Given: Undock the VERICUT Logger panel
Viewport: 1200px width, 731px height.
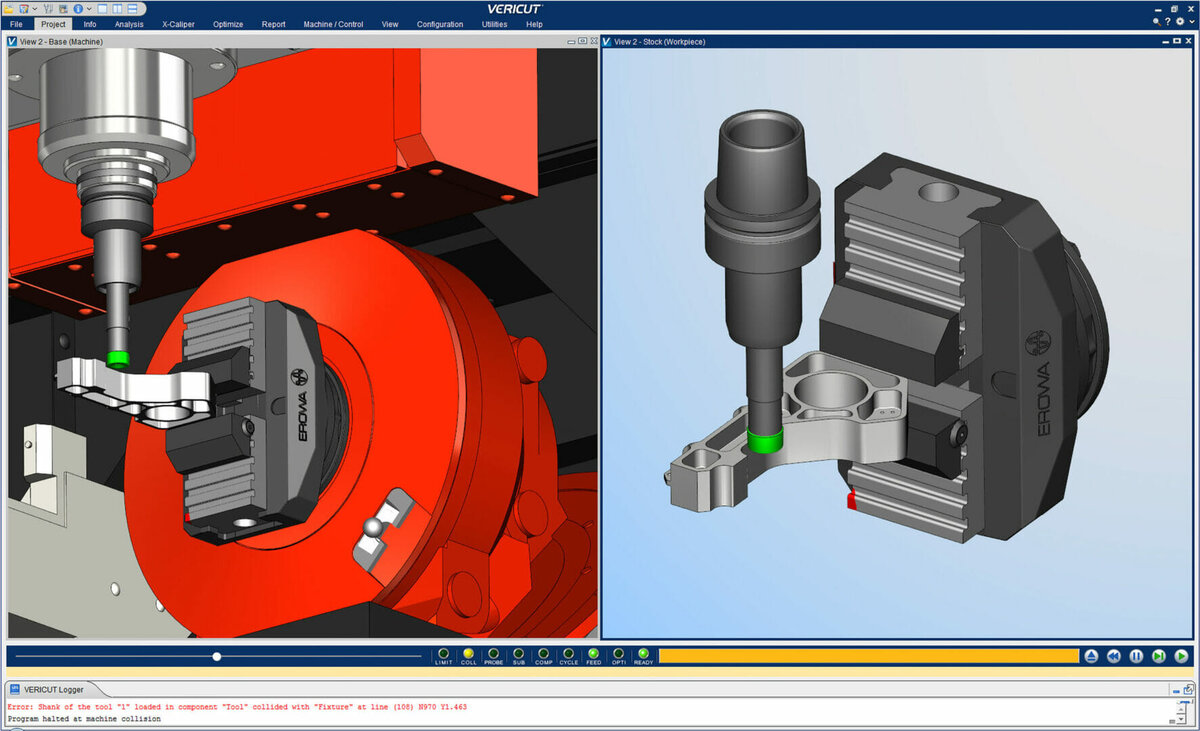Looking at the screenshot, I should [1188, 690].
